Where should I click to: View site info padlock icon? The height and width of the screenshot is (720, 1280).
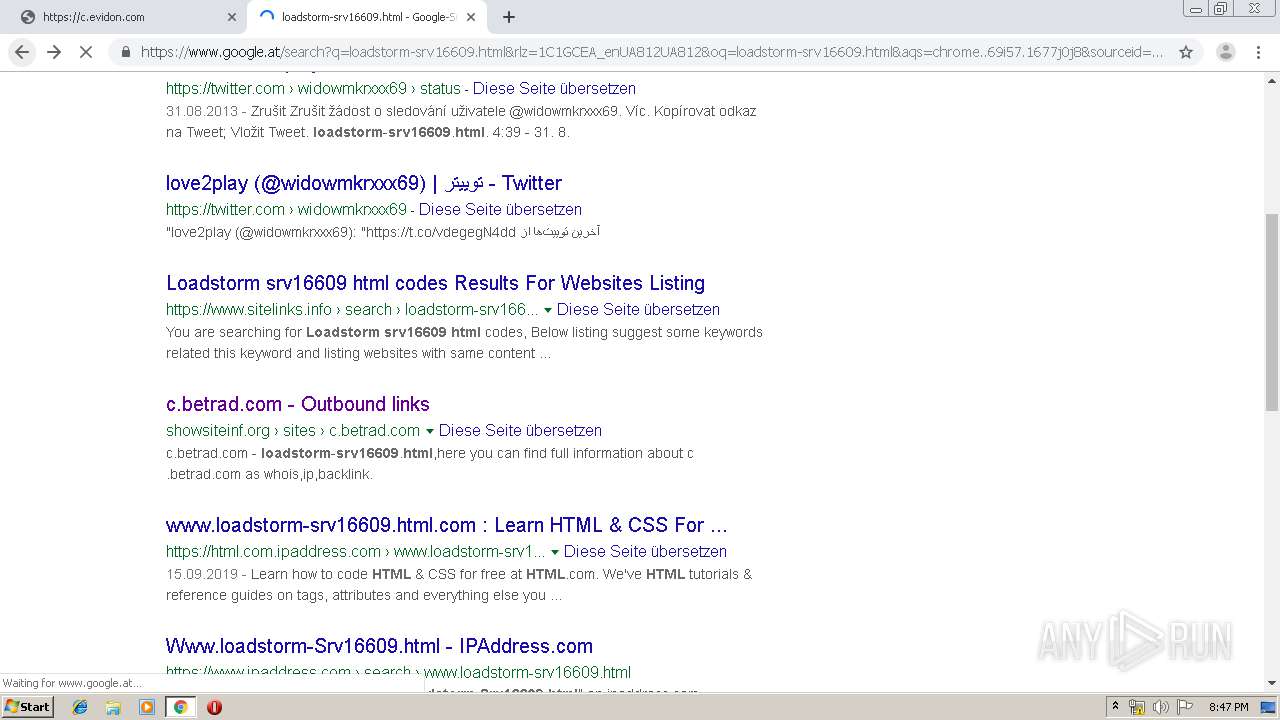[124, 52]
